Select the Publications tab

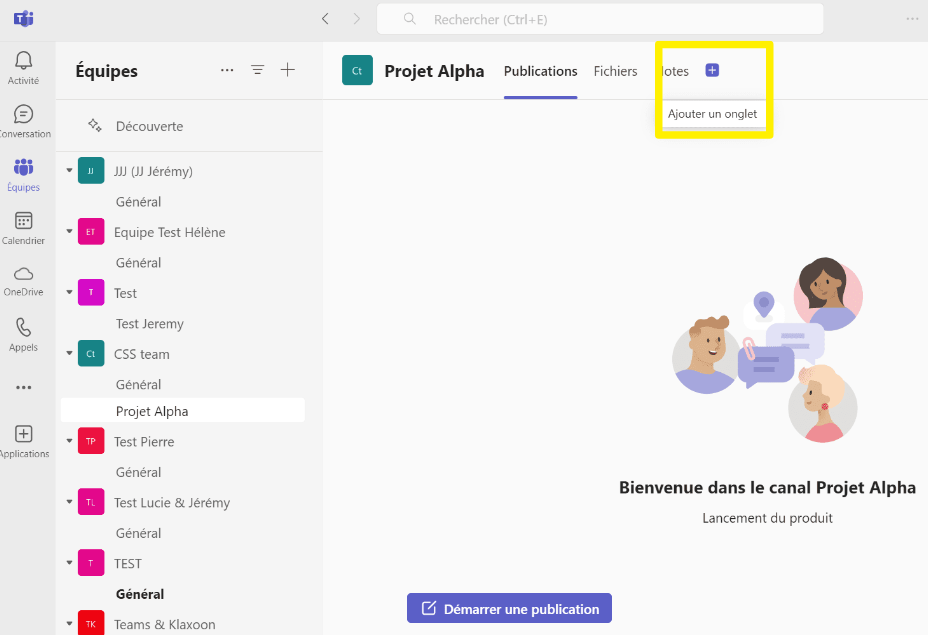point(540,71)
